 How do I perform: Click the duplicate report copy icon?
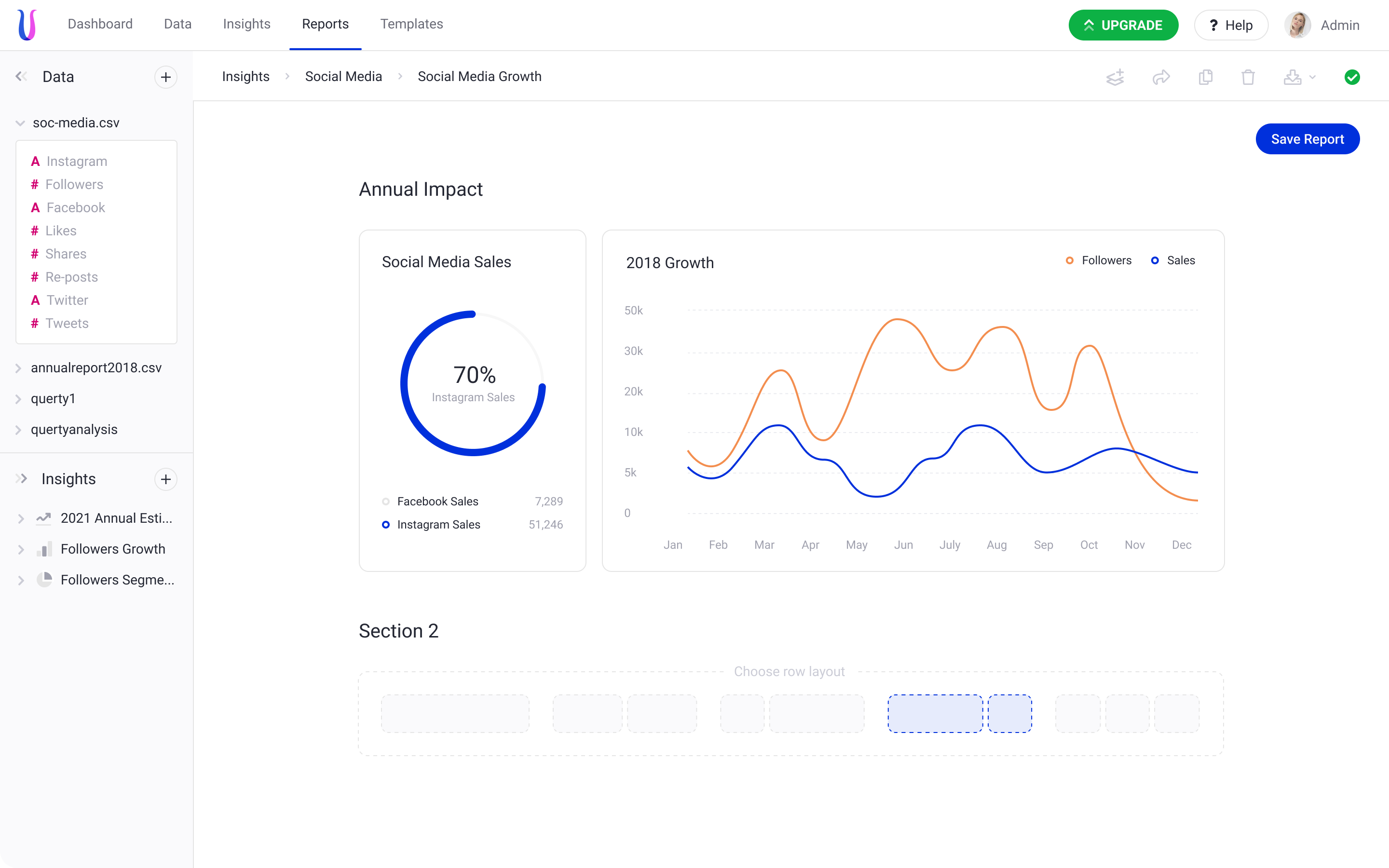pyautogui.click(x=1205, y=77)
